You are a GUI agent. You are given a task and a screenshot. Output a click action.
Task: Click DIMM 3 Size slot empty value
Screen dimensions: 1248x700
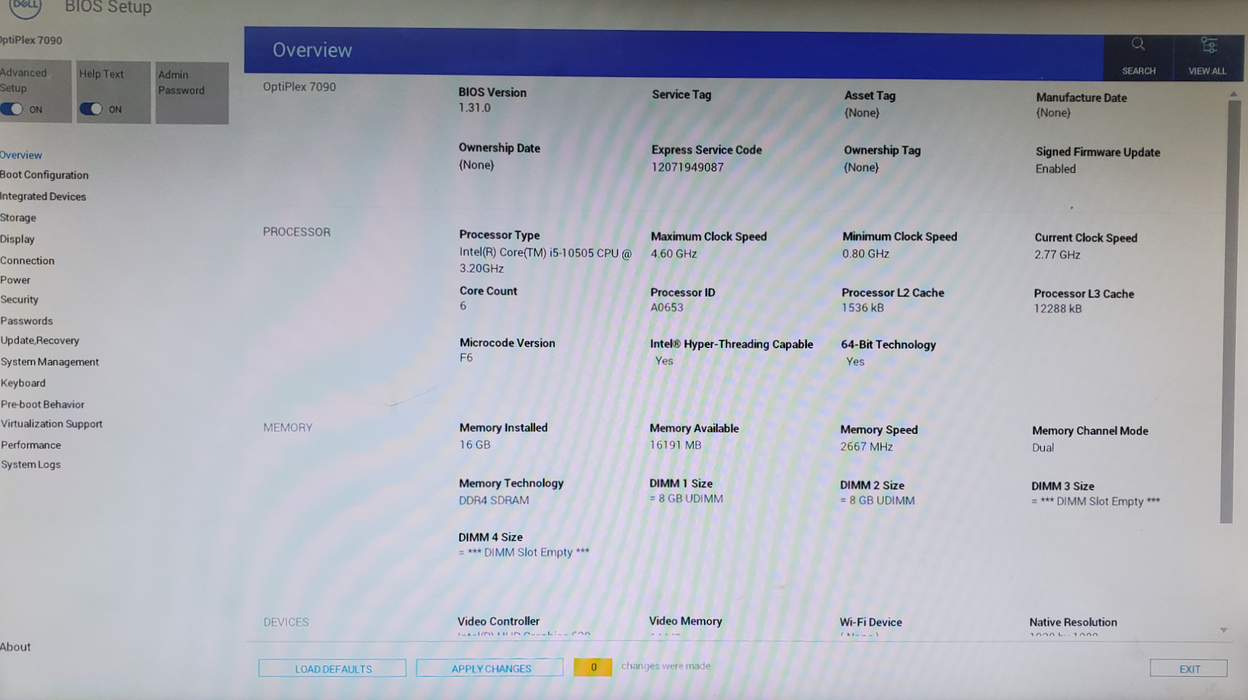1096,502
